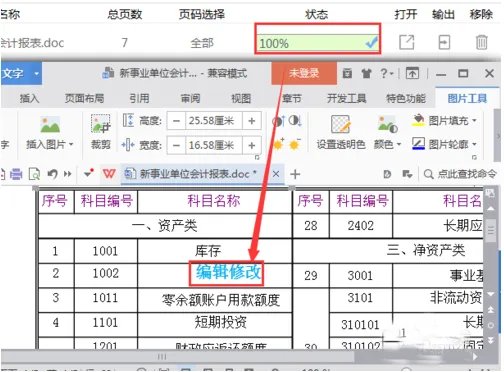Switch to the 引用 ribbon tab

[139, 98]
